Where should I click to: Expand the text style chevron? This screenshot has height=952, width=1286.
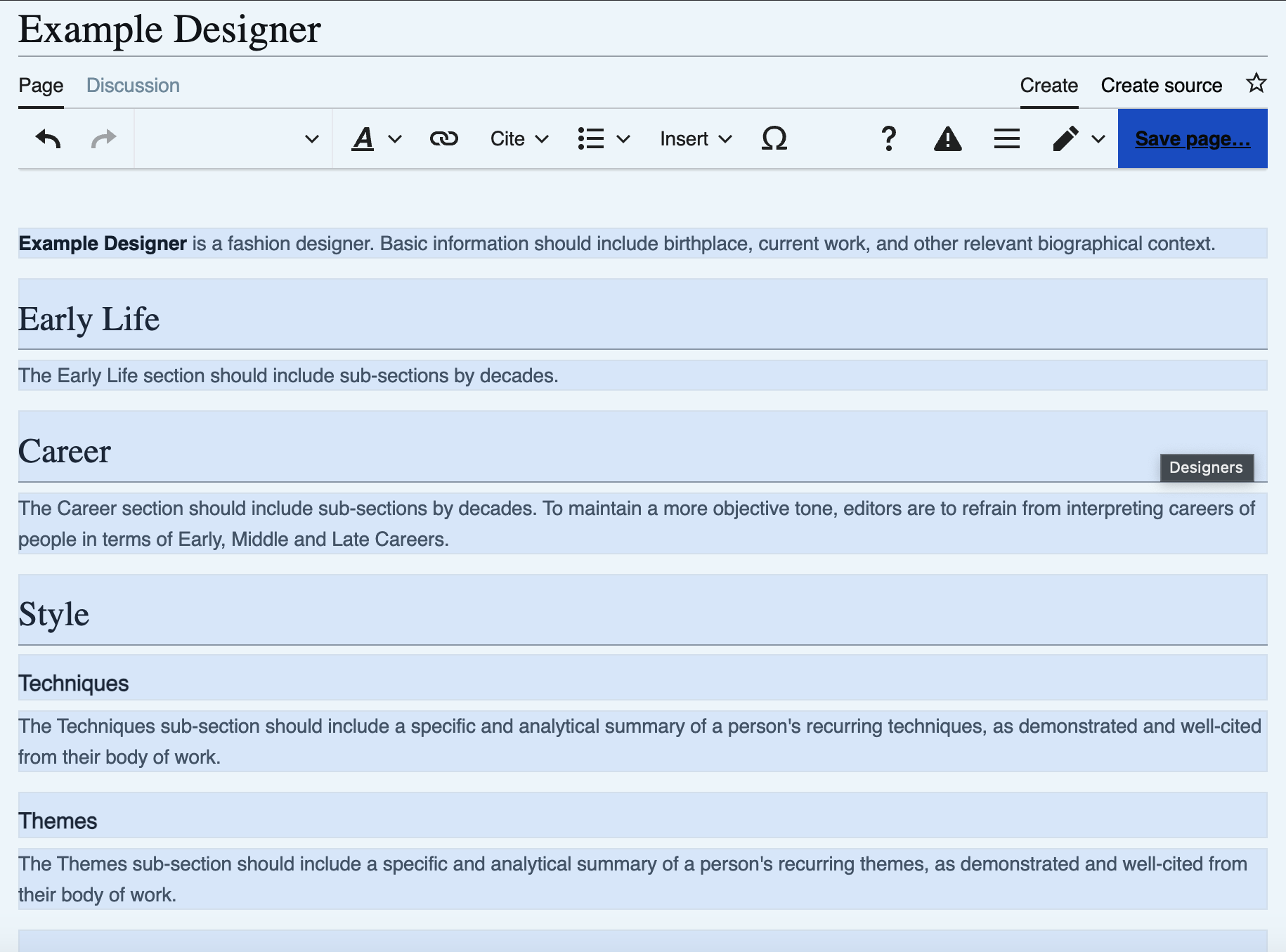[x=395, y=139]
